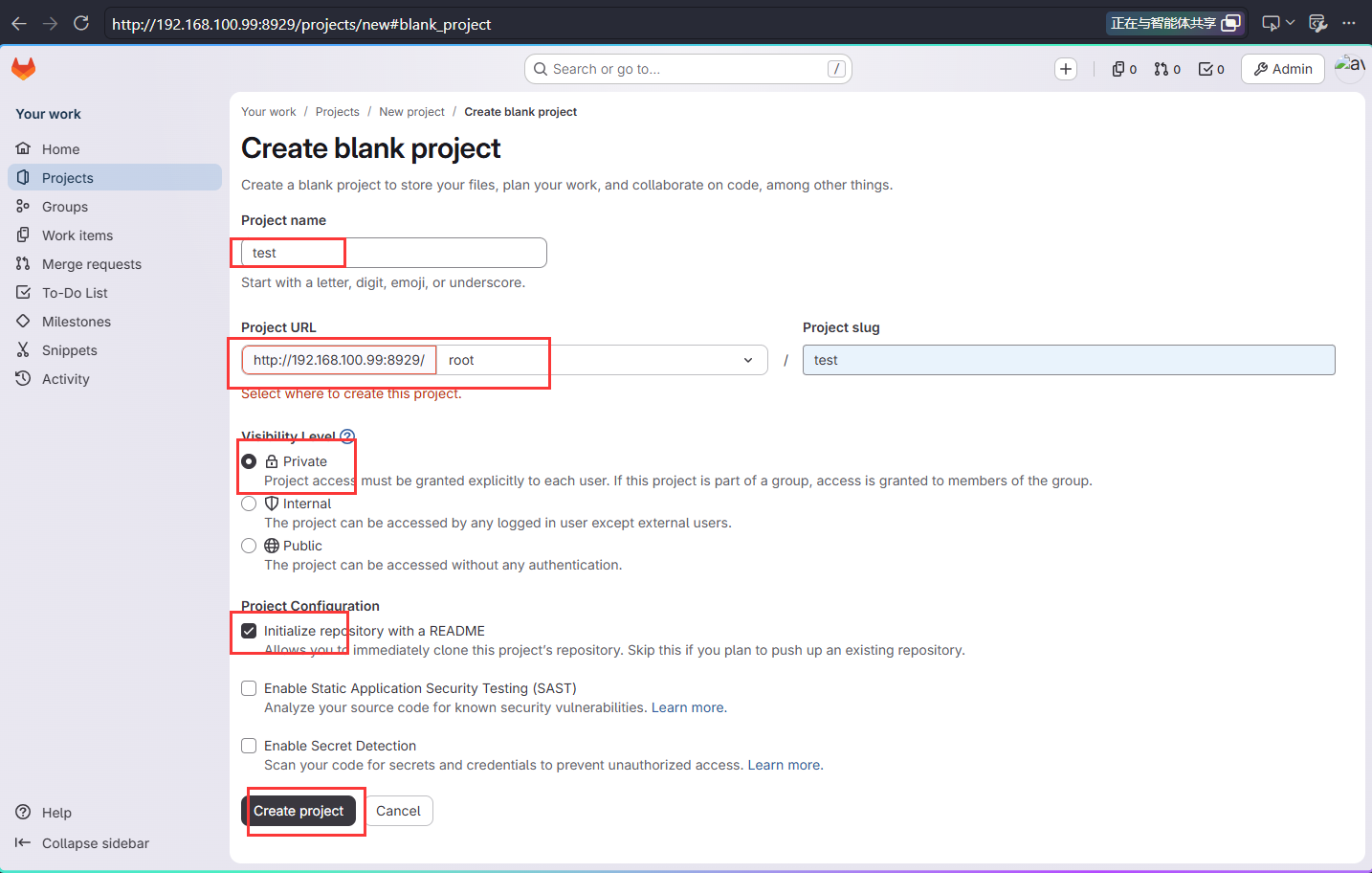
Task: Open the browser more options menu
Action: pos(1349,23)
